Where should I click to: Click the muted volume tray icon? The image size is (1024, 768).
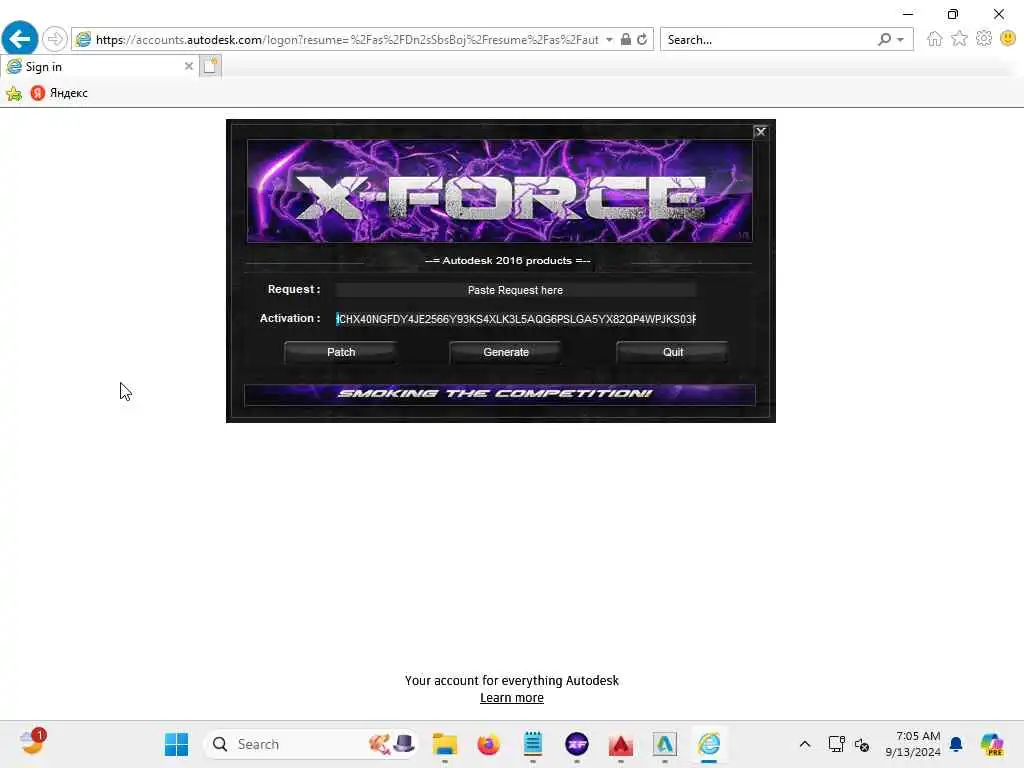(x=861, y=744)
